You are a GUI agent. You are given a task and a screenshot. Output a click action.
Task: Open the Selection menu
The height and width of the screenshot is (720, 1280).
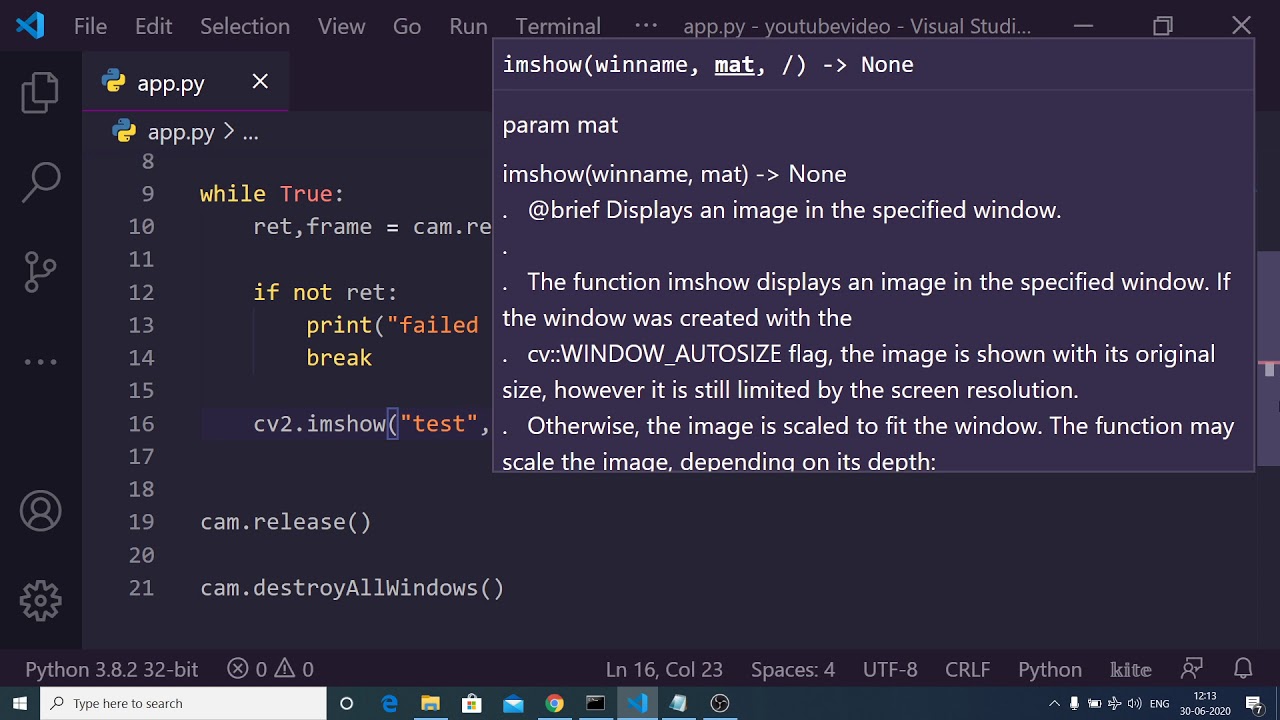click(244, 26)
